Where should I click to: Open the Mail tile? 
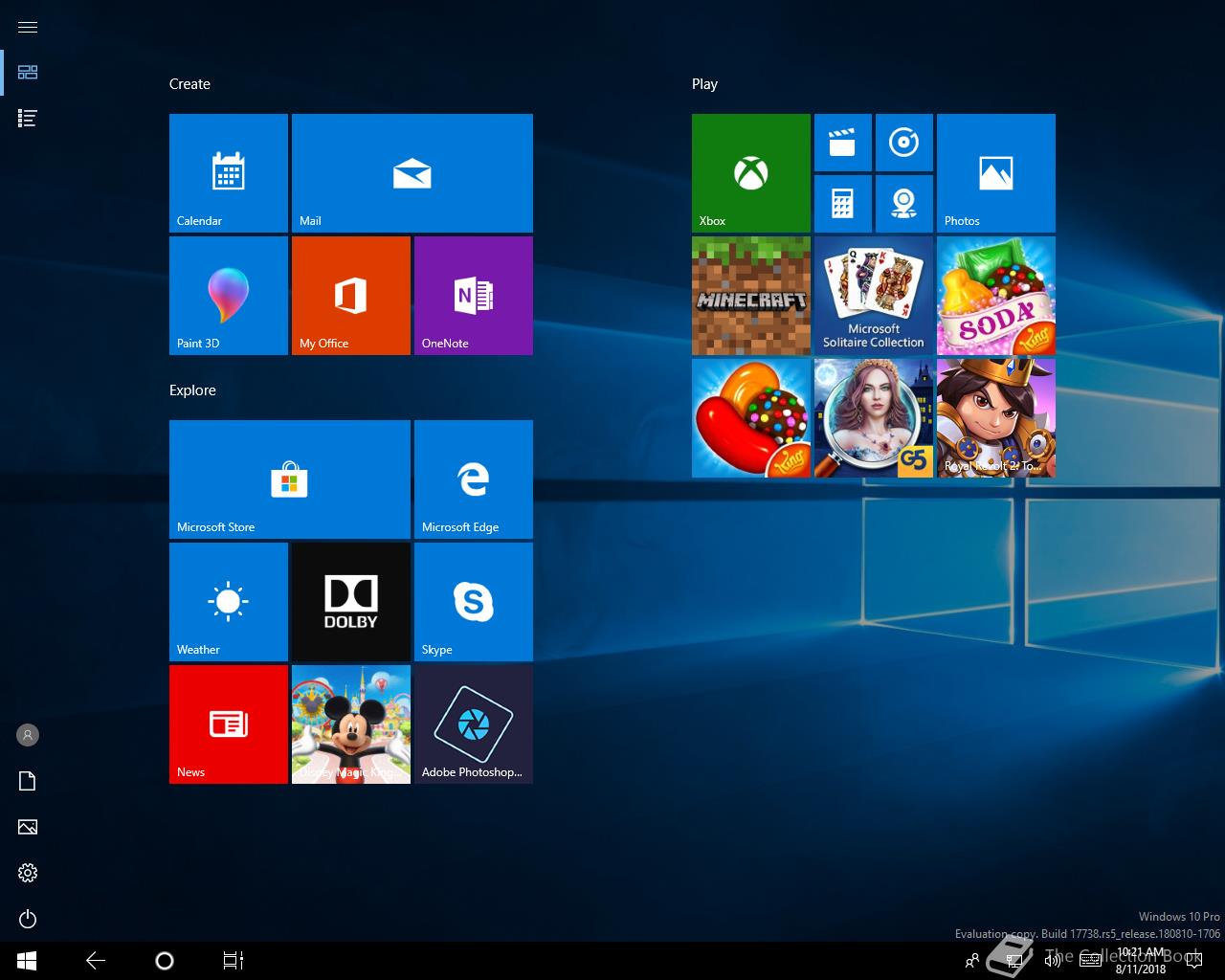pyautogui.click(x=412, y=173)
